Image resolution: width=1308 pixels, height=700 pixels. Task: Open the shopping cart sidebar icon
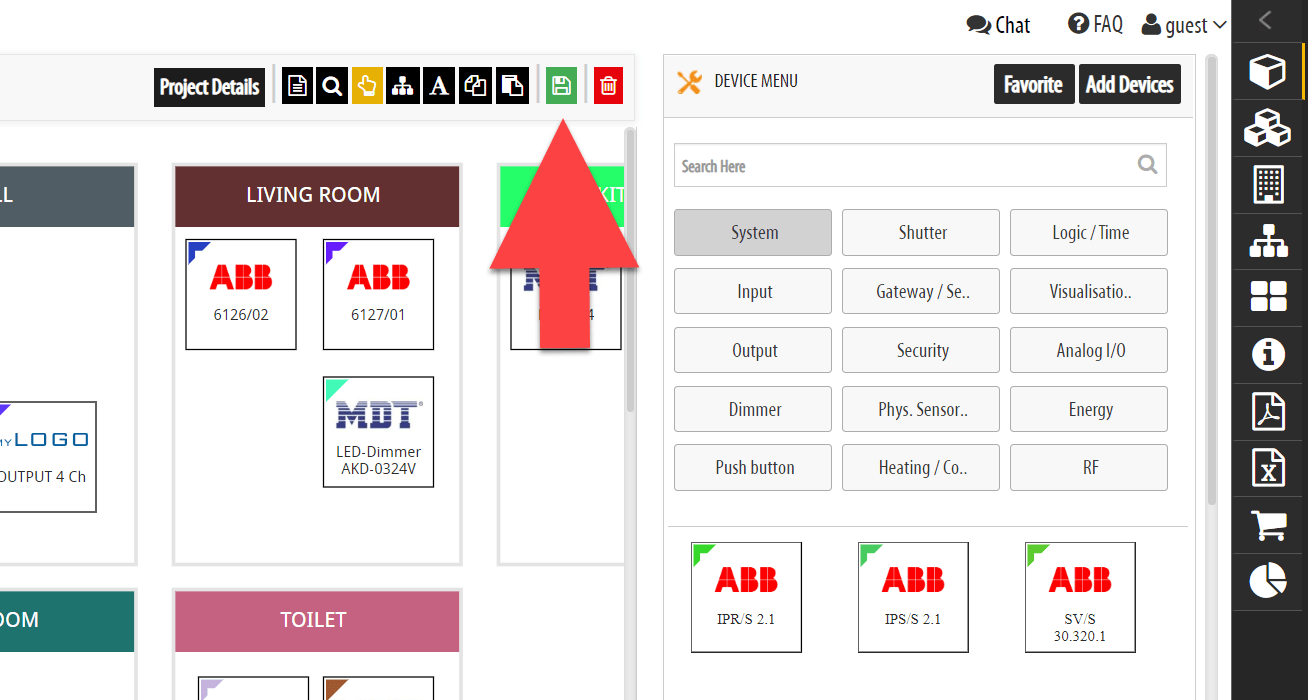coord(1268,525)
